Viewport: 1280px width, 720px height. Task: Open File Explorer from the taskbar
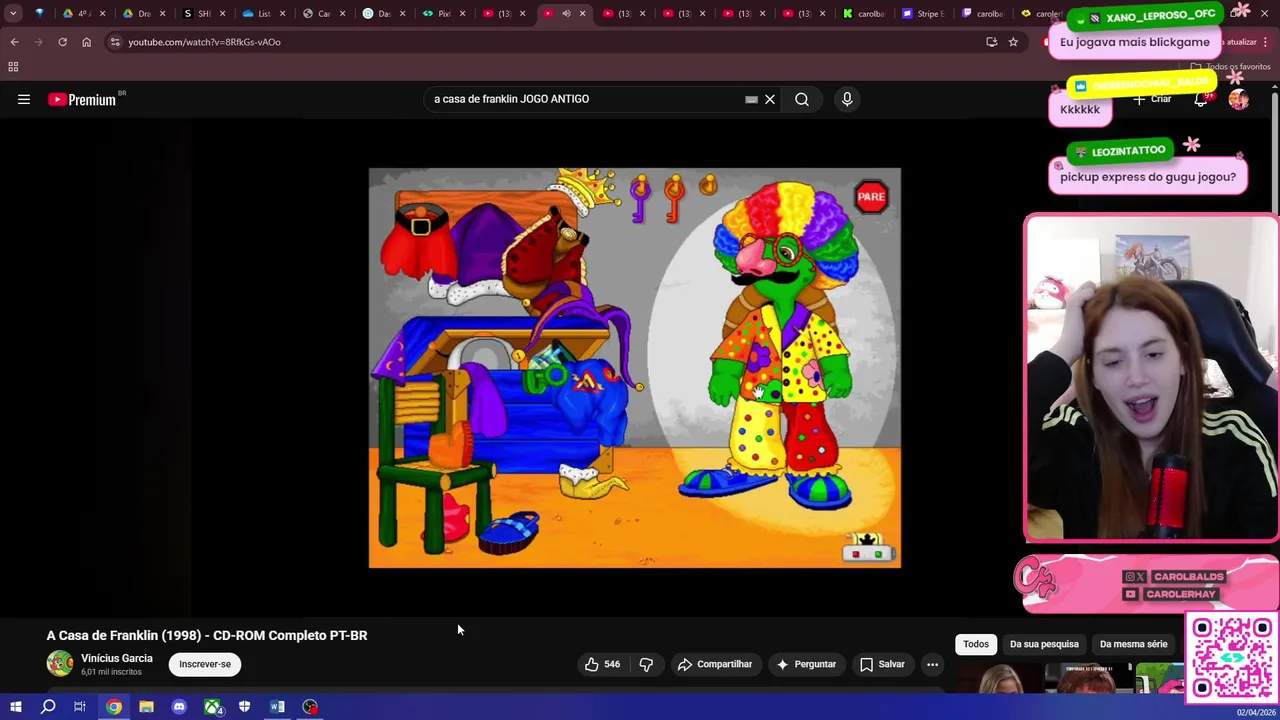tap(146, 707)
